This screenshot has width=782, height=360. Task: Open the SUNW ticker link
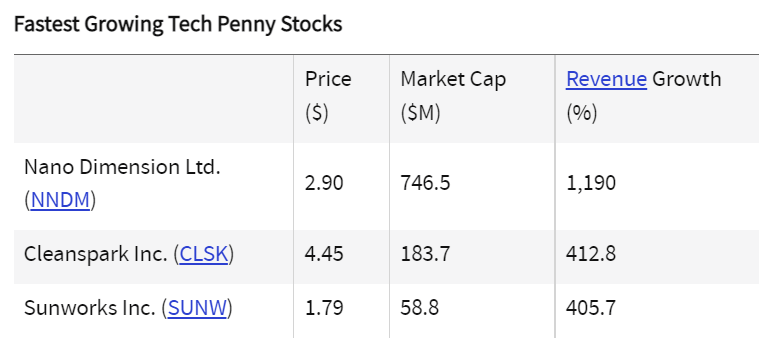point(197,308)
